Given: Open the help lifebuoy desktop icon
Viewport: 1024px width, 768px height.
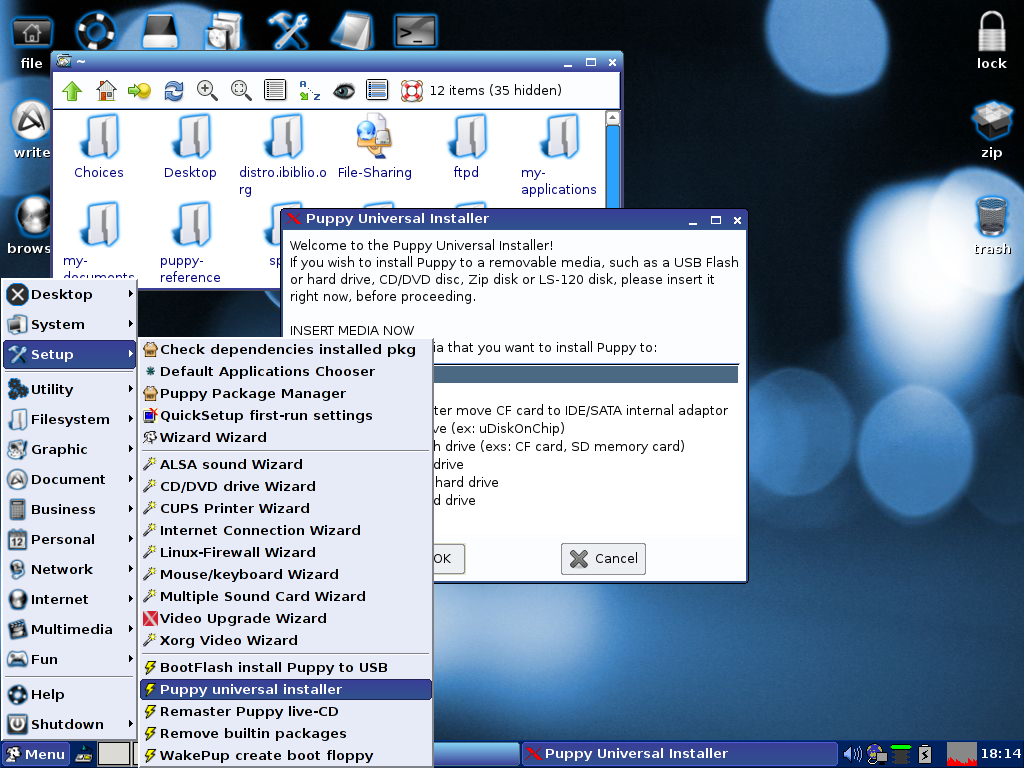Looking at the screenshot, I should [95, 30].
